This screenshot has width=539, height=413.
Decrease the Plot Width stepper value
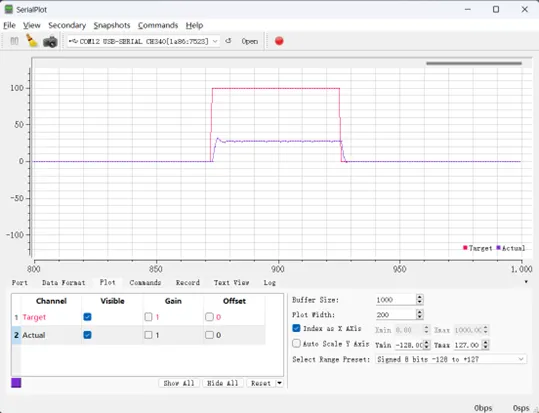click(419, 317)
